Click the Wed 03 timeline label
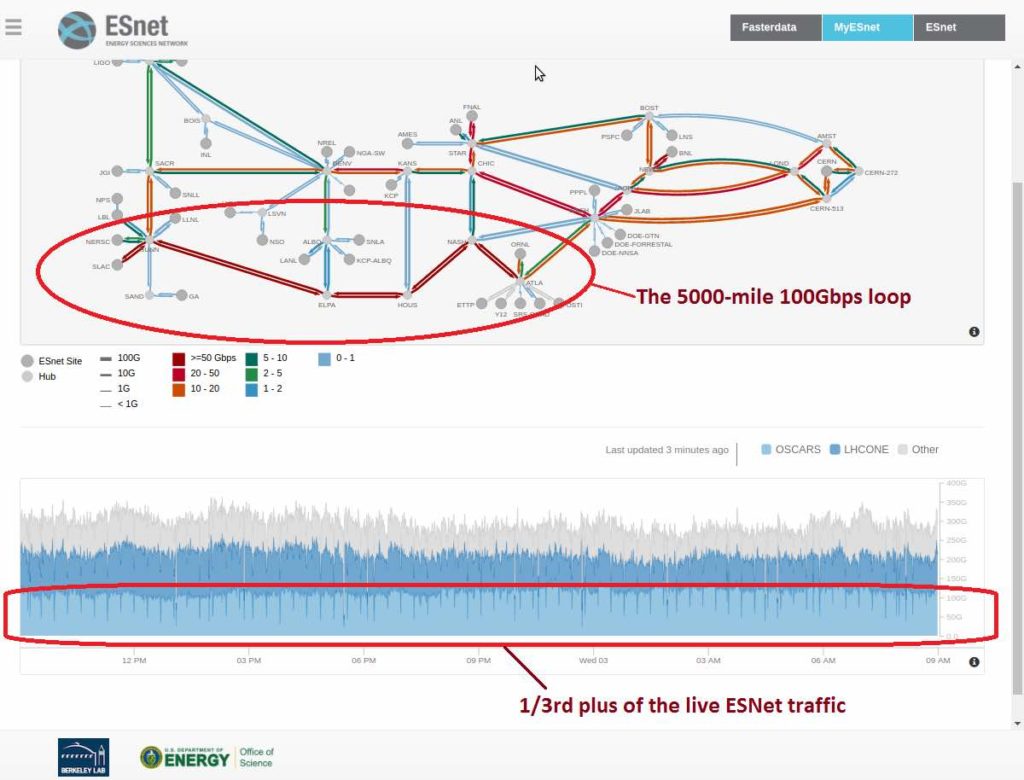 pyautogui.click(x=593, y=660)
